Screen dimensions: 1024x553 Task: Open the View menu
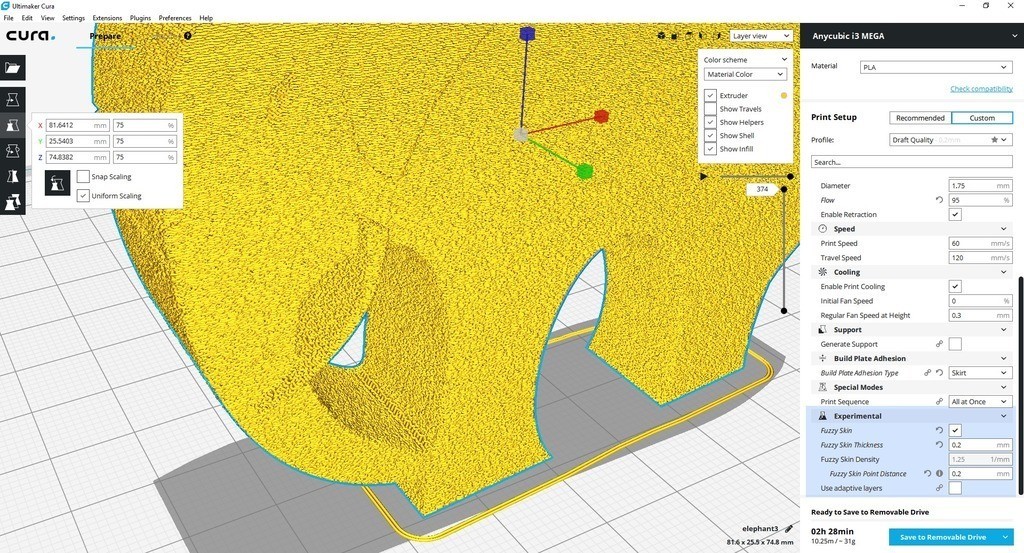click(x=48, y=18)
